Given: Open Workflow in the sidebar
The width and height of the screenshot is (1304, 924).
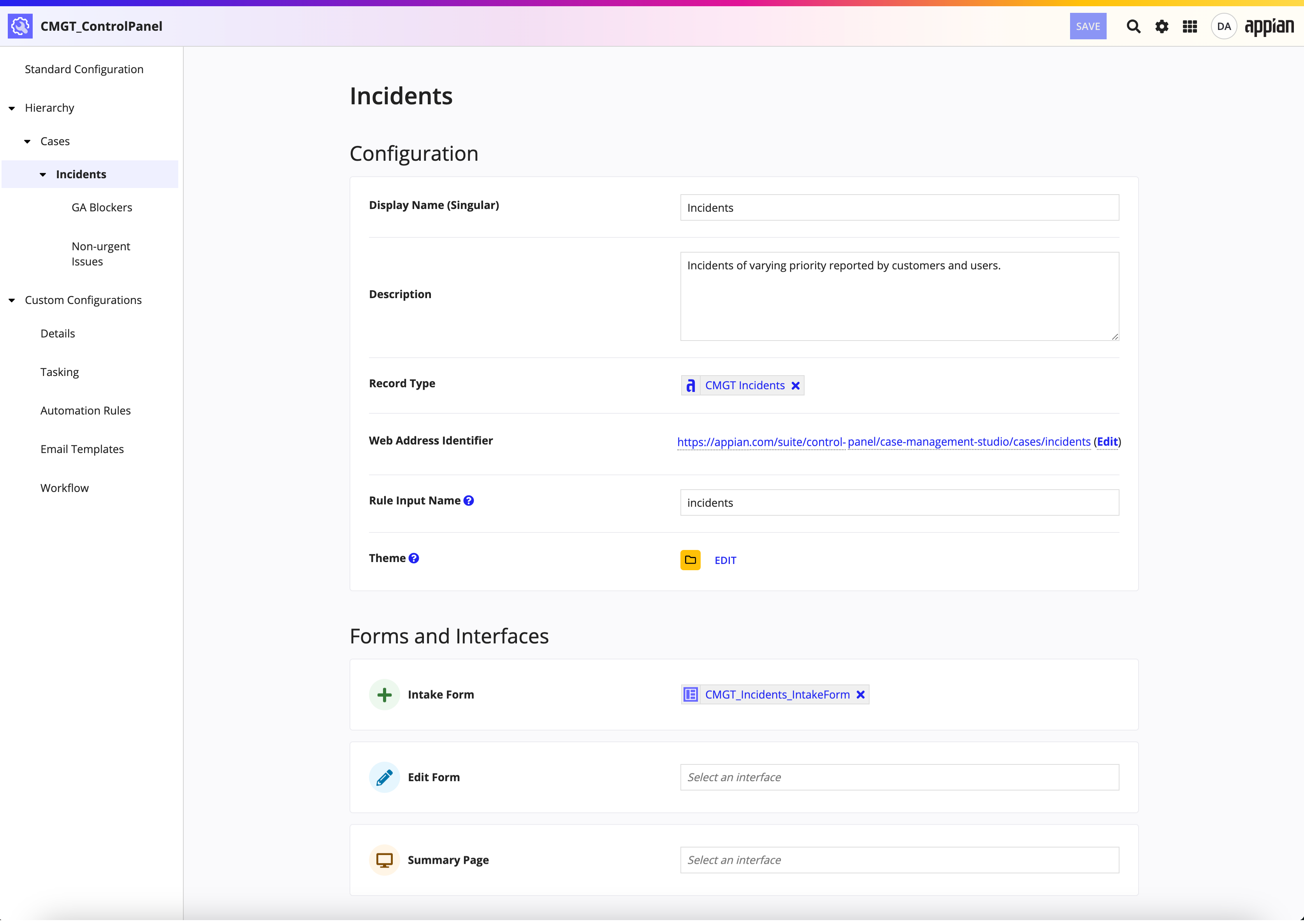Looking at the screenshot, I should [x=64, y=488].
